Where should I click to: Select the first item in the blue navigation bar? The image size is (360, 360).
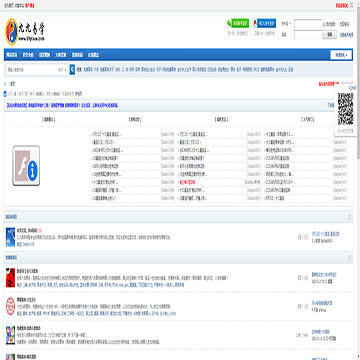coord(12,55)
